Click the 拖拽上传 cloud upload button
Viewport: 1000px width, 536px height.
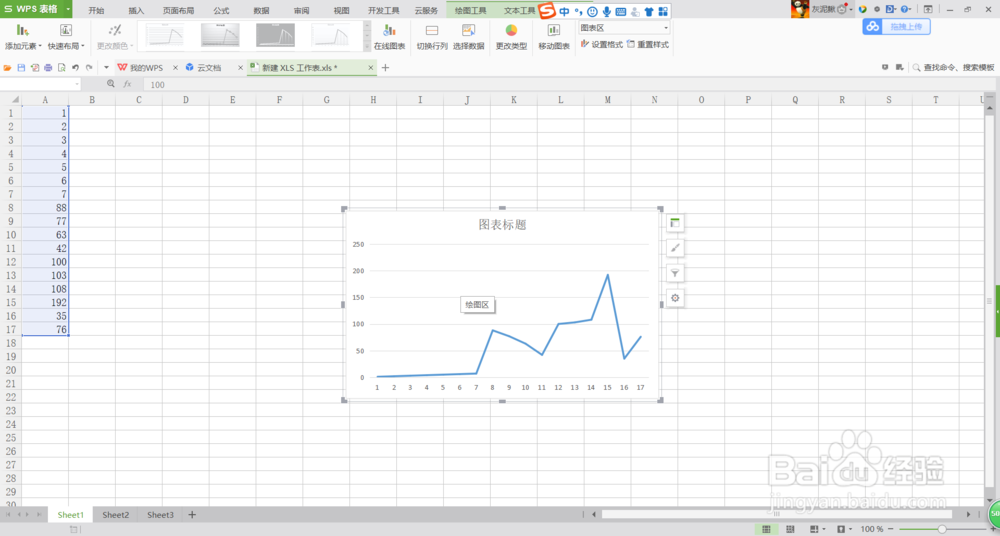(x=896, y=26)
